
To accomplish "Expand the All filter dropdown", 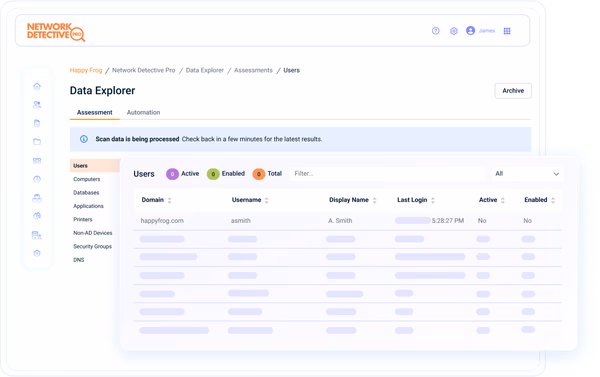I will [527, 174].
